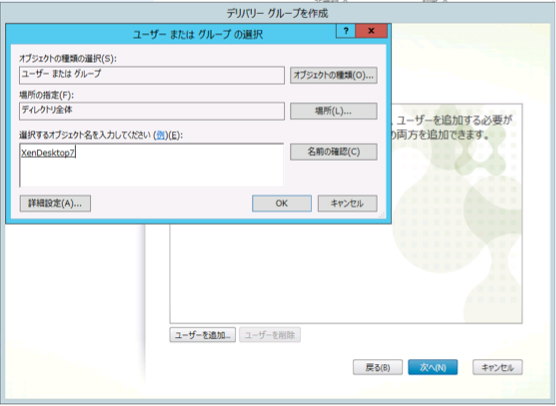
Task: Click 名前の確認(C) to verify name
Action: tap(333, 152)
